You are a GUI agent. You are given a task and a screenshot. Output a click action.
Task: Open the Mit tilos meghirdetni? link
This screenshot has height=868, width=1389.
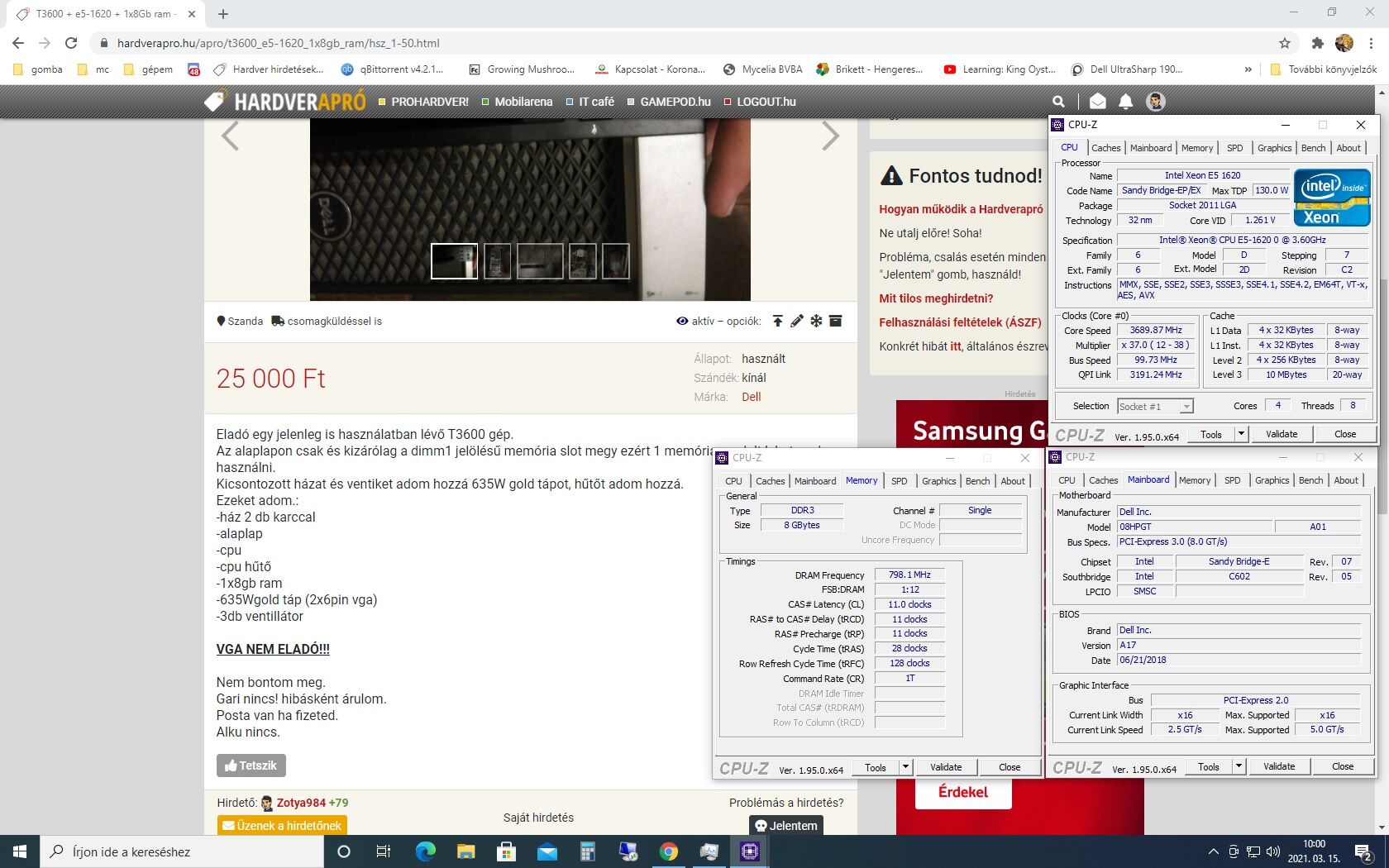click(x=936, y=298)
